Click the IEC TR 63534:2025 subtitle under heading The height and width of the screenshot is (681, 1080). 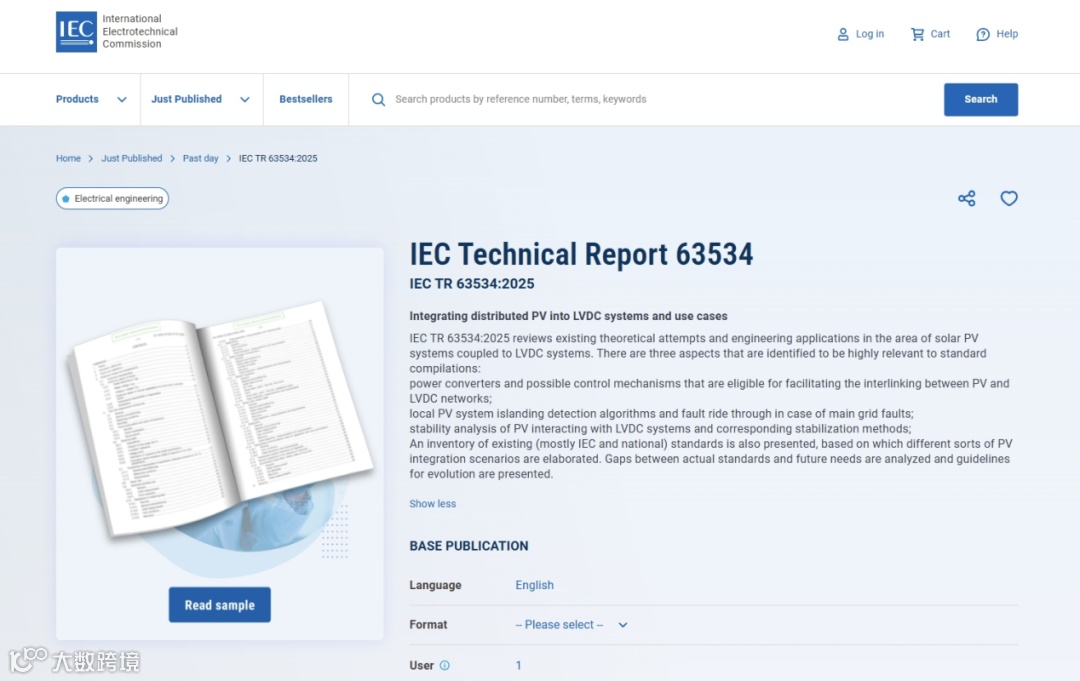pos(472,284)
